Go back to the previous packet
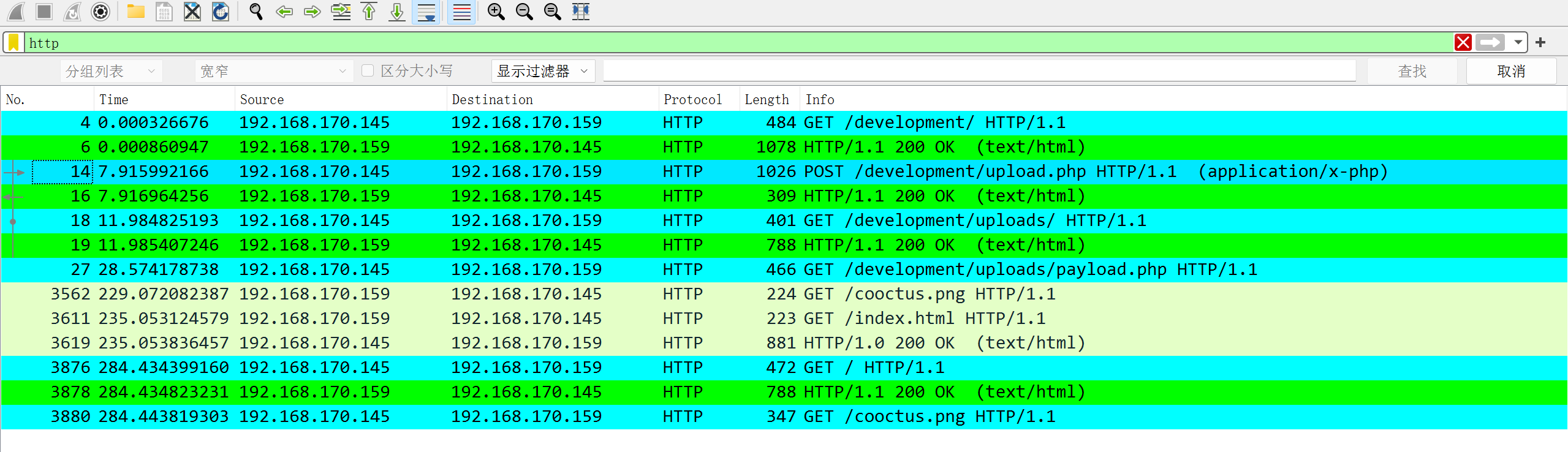1568x452 pixels. point(284,11)
